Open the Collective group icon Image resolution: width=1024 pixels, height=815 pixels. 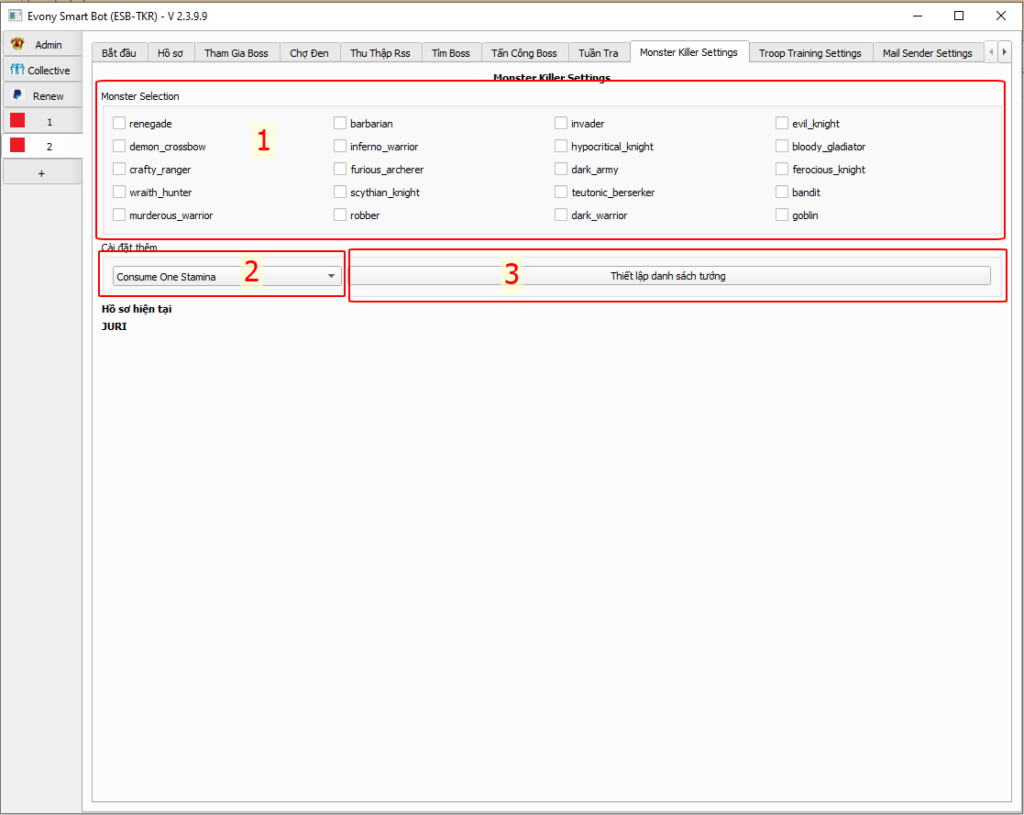pos(17,70)
